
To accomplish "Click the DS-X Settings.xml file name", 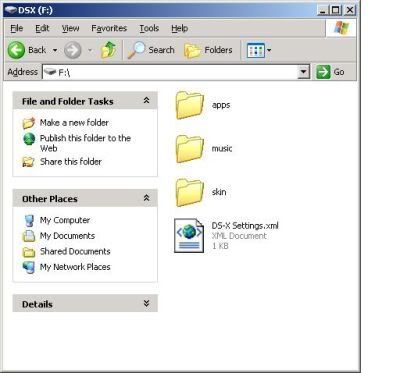I will pyautogui.click(x=245, y=226).
